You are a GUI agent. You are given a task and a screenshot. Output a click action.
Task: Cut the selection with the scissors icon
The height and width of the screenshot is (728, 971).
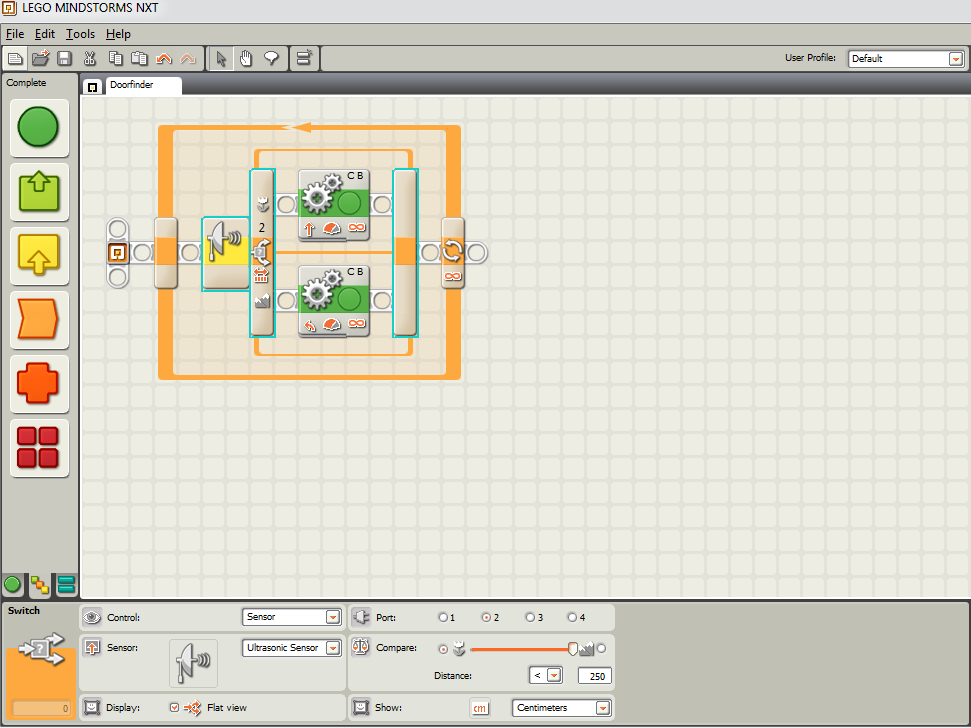click(90, 58)
